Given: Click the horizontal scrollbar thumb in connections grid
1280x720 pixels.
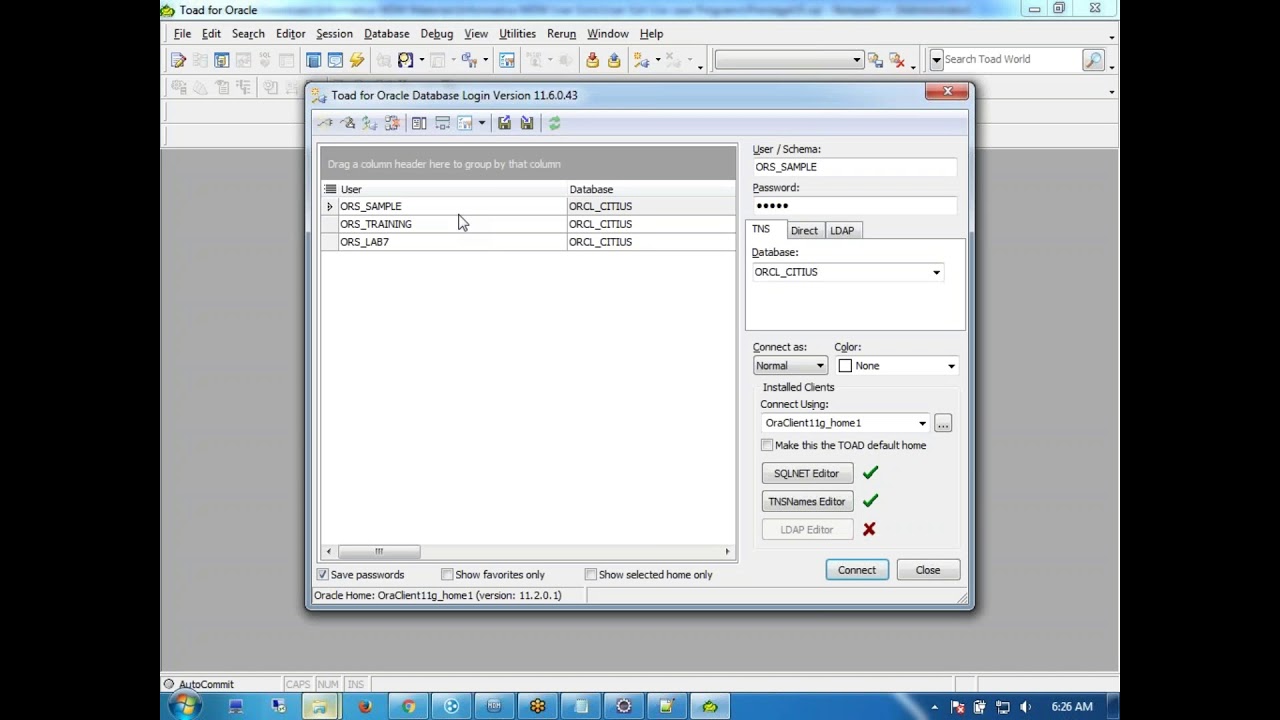Looking at the screenshot, I should pyautogui.click(x=379, y=551).
